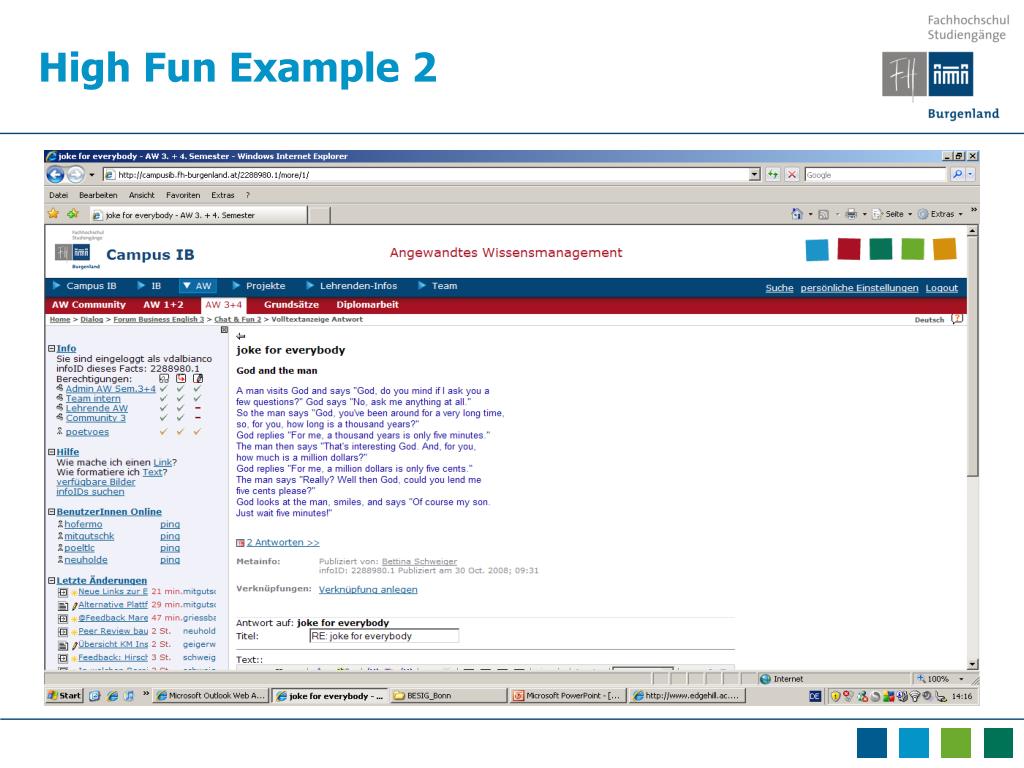This screenshot has height=768, width=1024.
Task: Click the Windows Start button
Action: coord(64,696)
